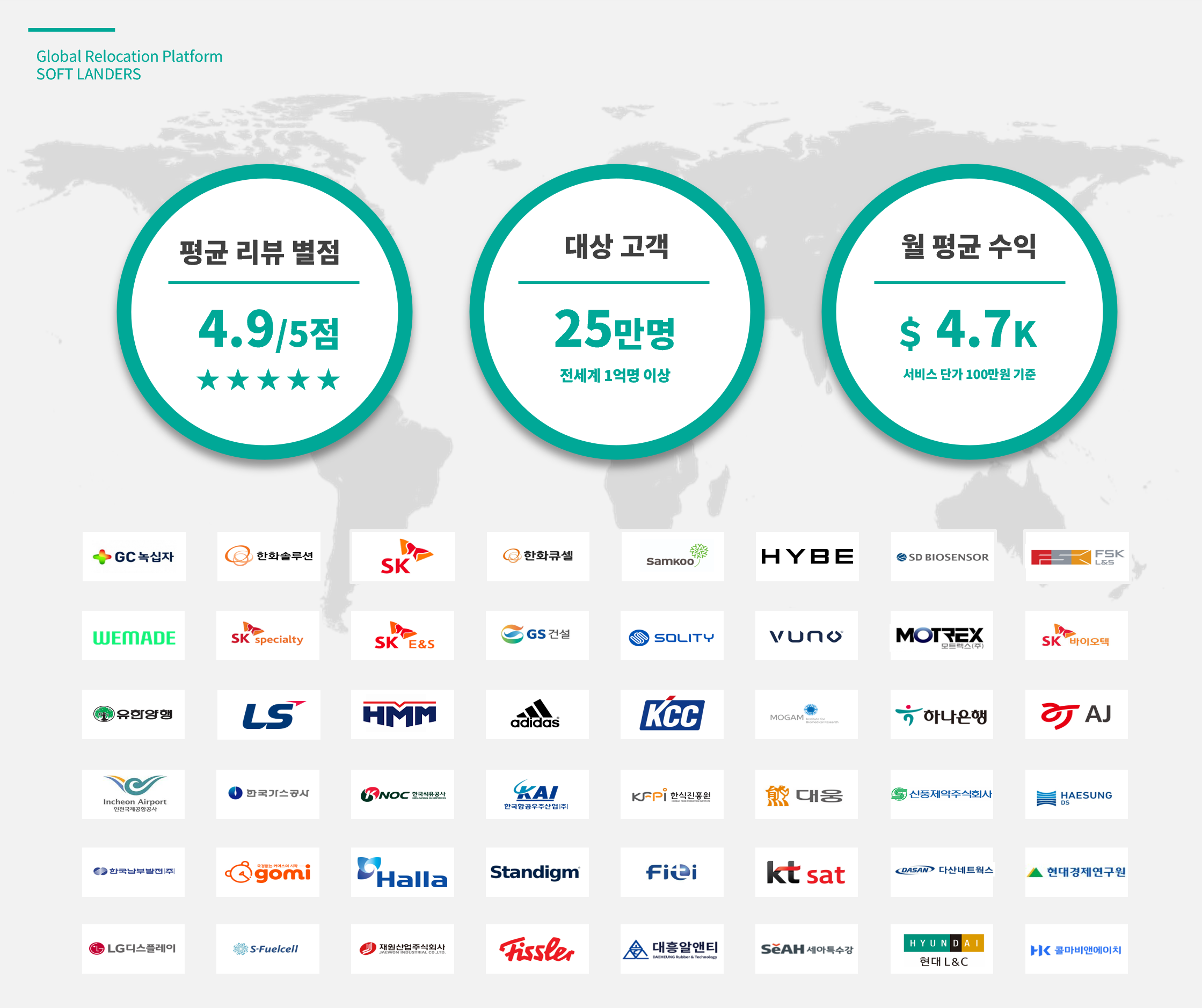Select the HYBE logo tile
This screenshot has width=1202, height=1008.
coord(807,557)
